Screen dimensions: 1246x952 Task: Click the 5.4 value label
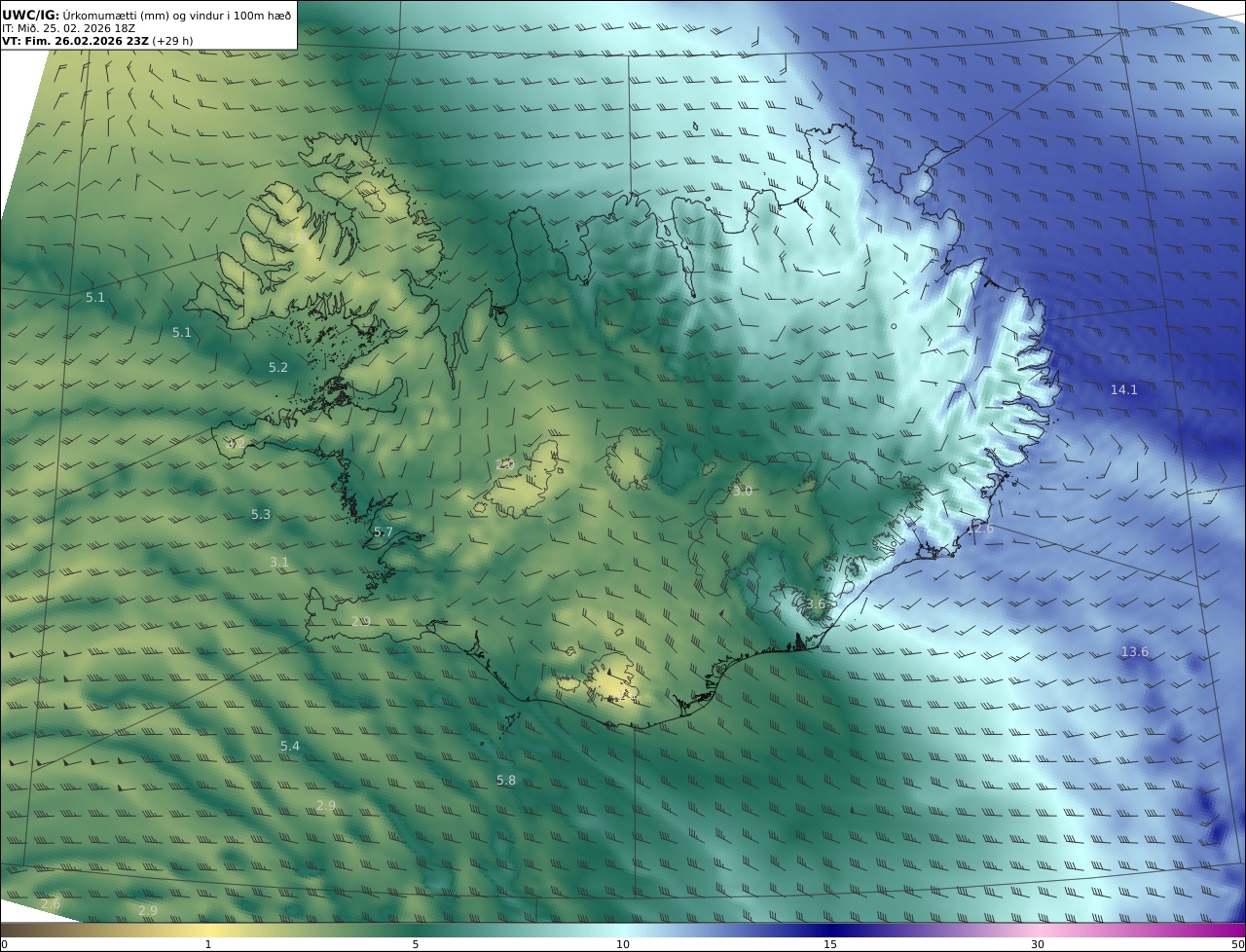[290, 747]
